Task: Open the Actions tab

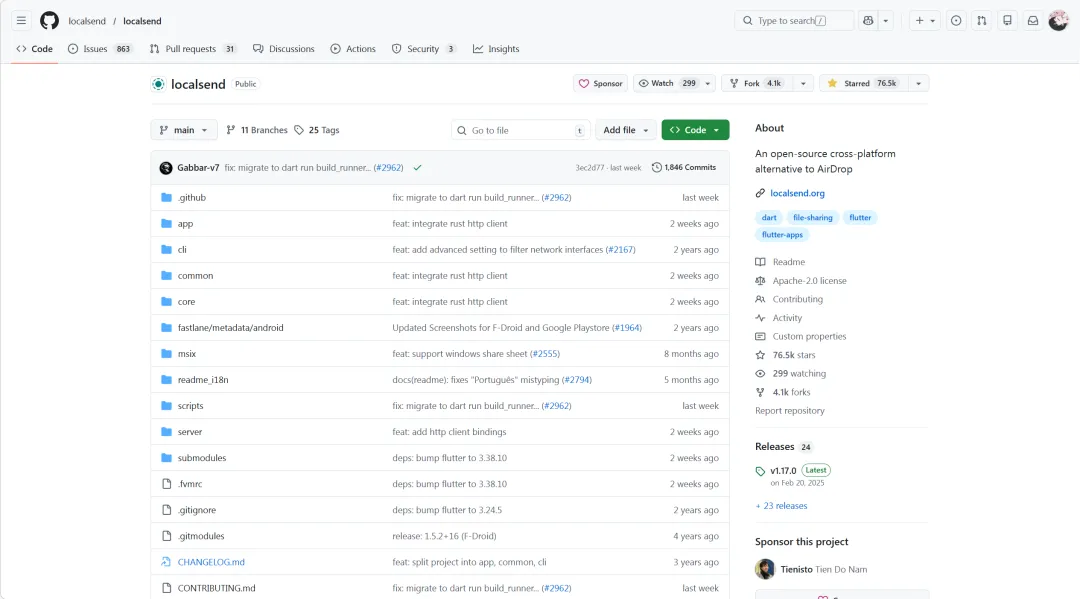Action: [x=353, y=49]
